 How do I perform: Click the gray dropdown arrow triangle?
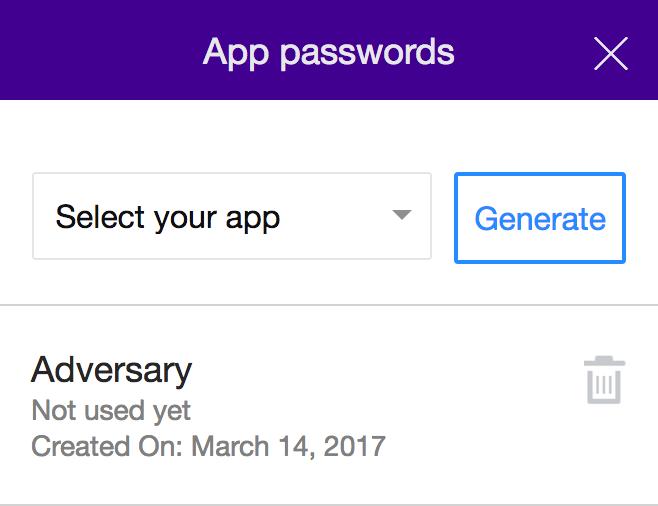(401, 215)
